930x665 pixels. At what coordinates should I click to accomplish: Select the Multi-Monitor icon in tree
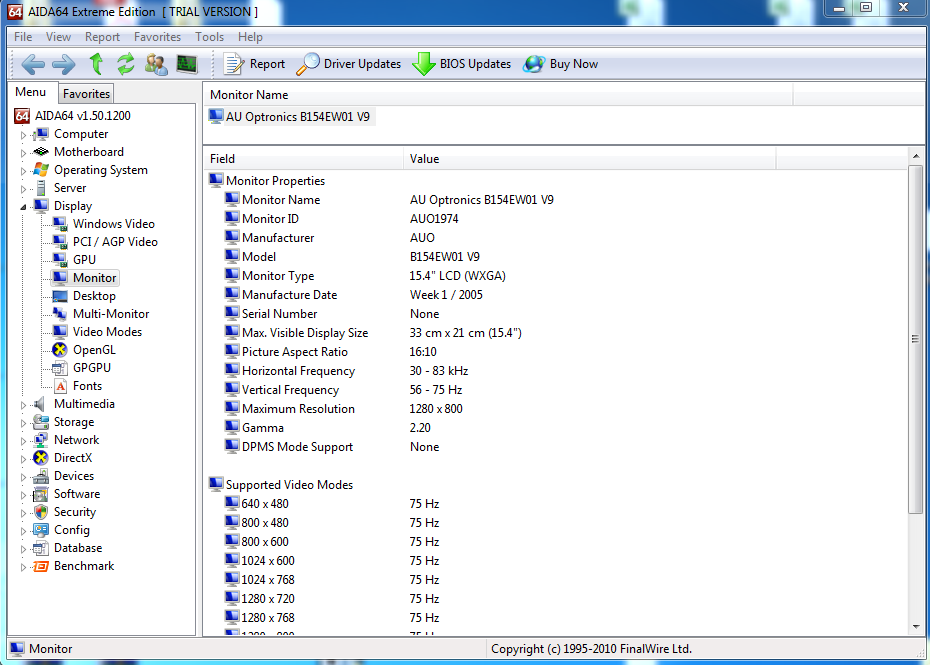click(x=60, y=313)
